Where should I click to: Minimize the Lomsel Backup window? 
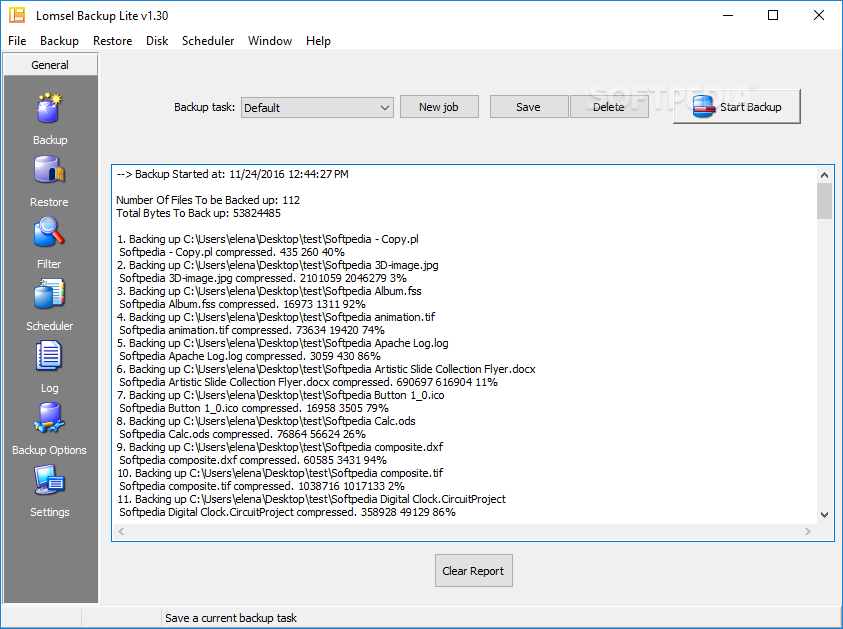(728, 15)
